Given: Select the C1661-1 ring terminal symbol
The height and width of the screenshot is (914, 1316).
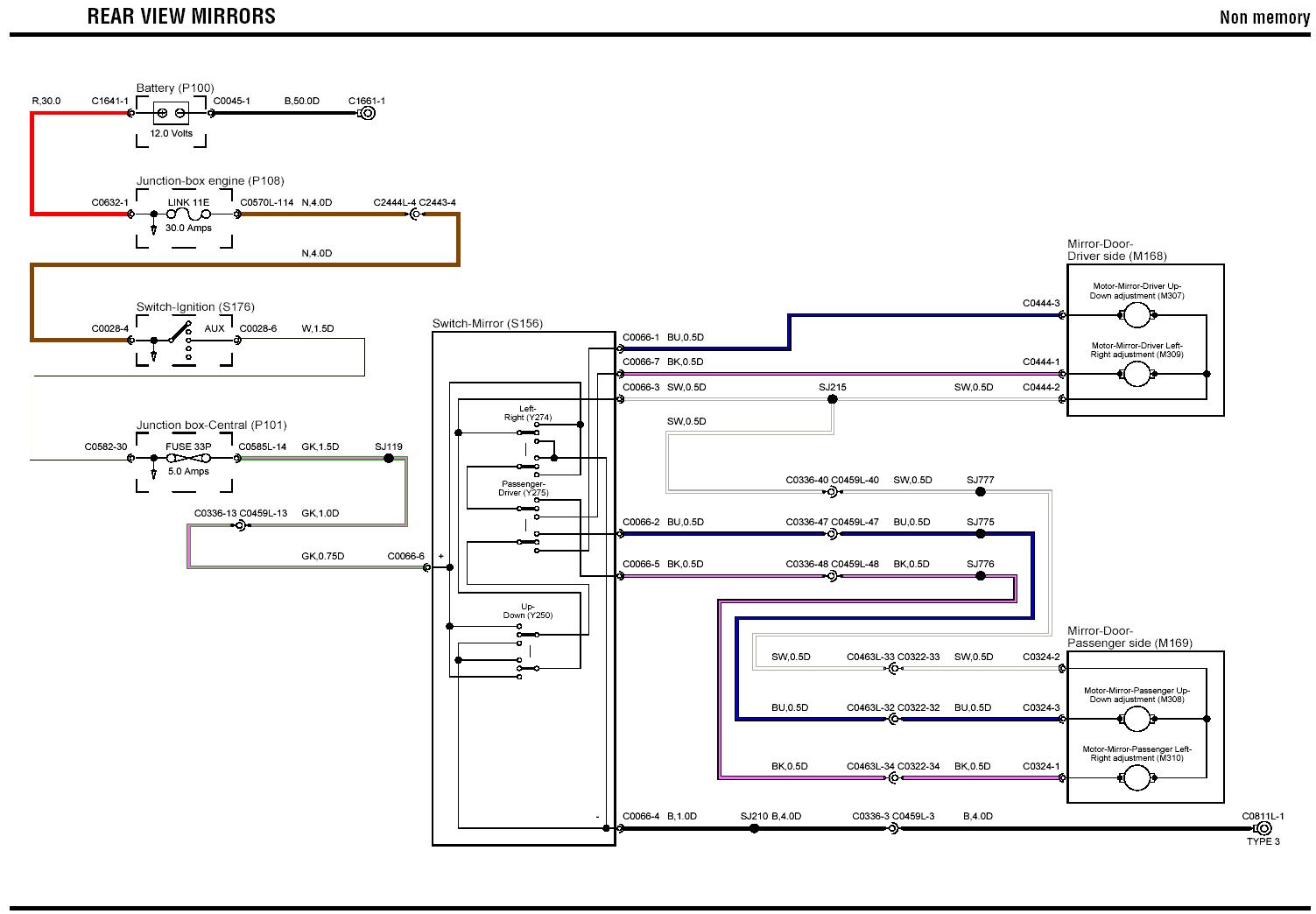Looking at the screenshot, I should pyautogui.click(x=369, y=113).
